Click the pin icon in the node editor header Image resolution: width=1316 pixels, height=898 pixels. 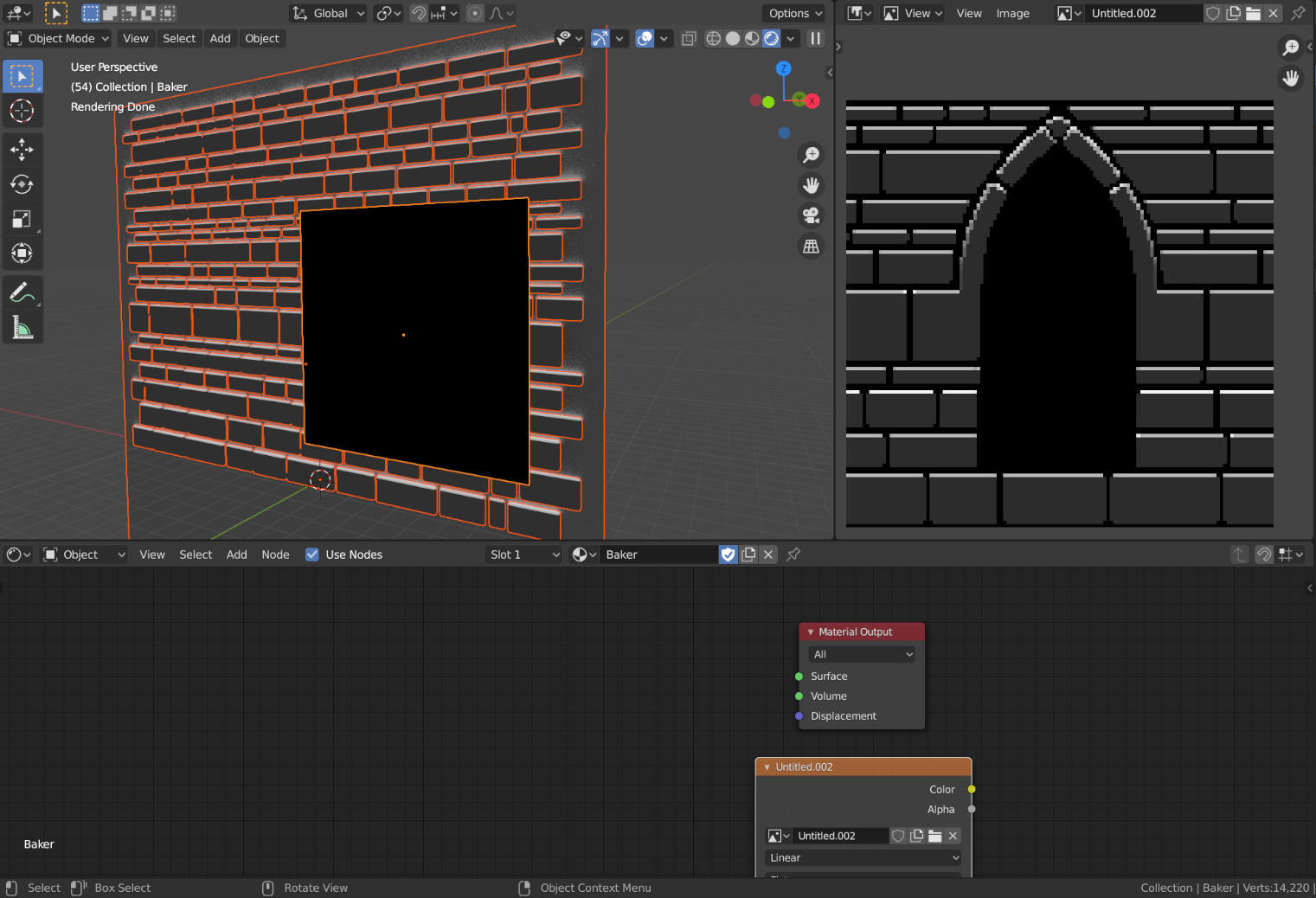793,555
